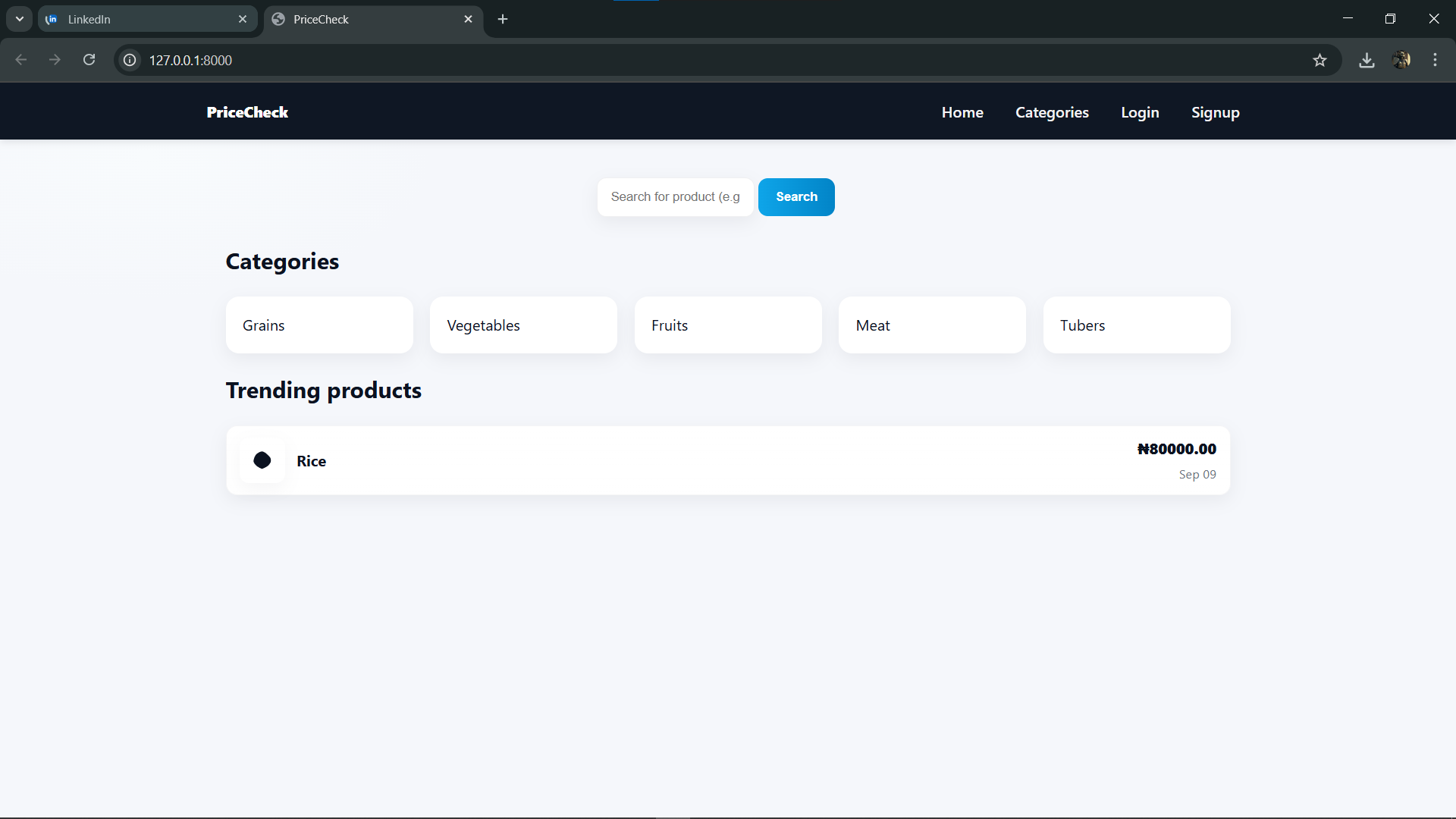
Task: Select the Meat category card
Action: click(x=932, y=325)
